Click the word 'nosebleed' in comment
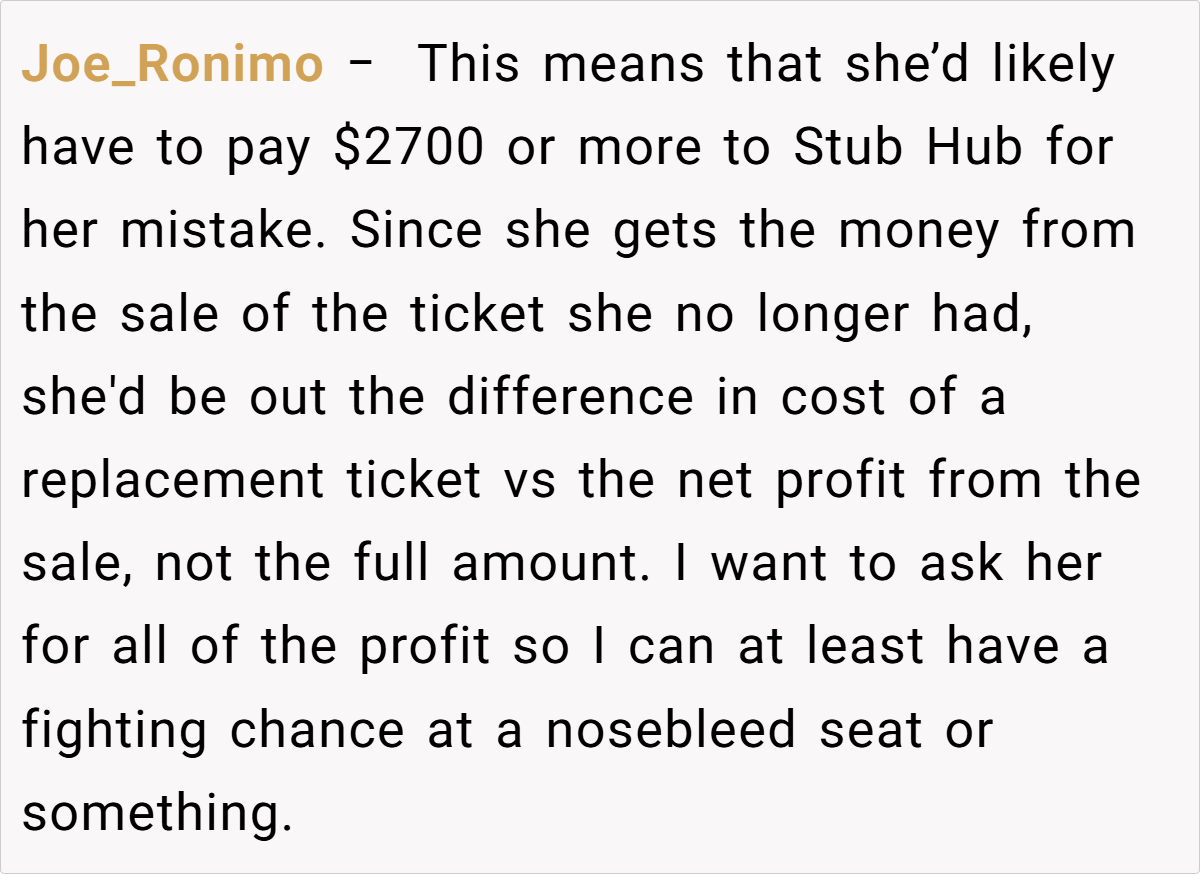This screenshot has height=874, width=1200. click(673, 731)
